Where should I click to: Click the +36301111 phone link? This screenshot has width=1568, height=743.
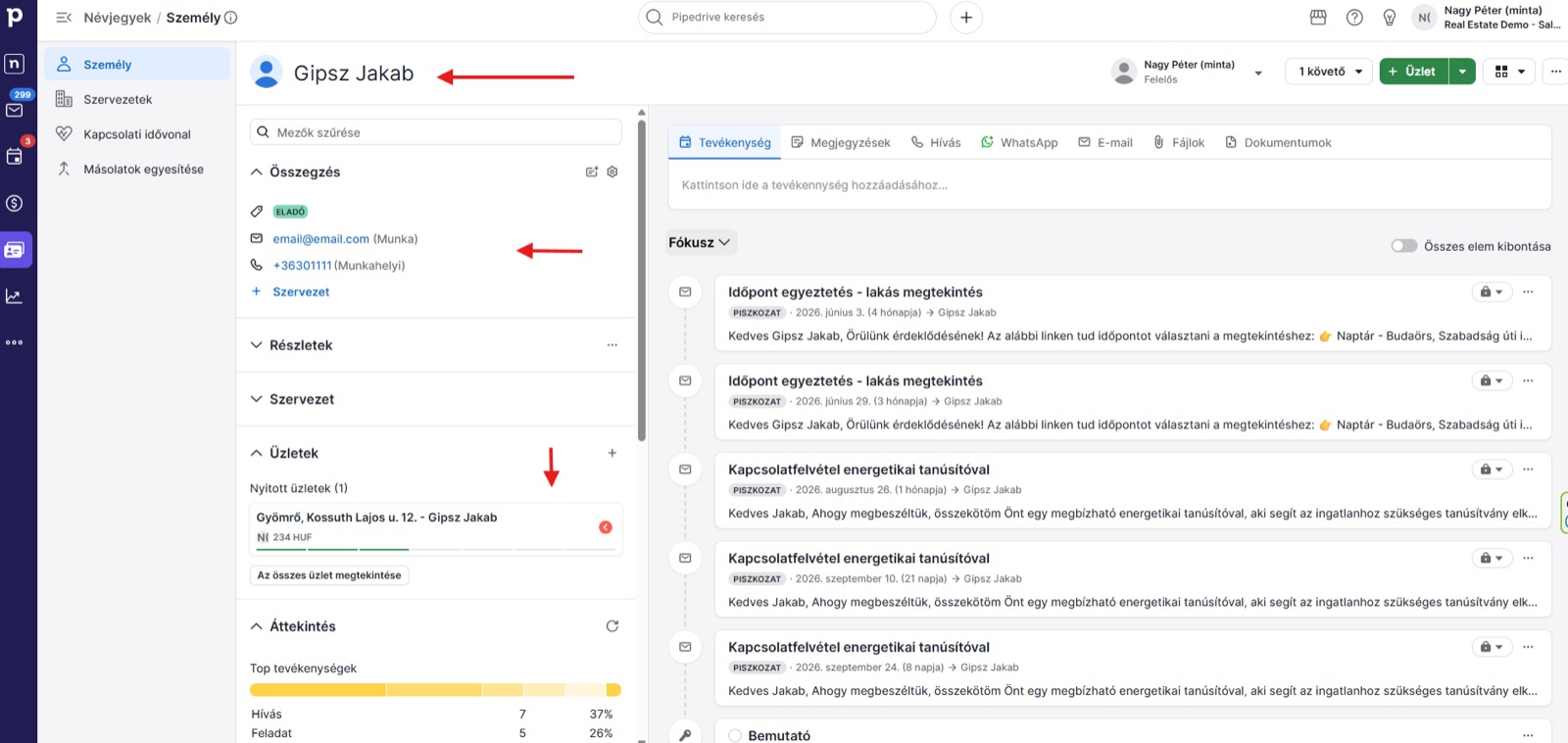coord(302,266)
